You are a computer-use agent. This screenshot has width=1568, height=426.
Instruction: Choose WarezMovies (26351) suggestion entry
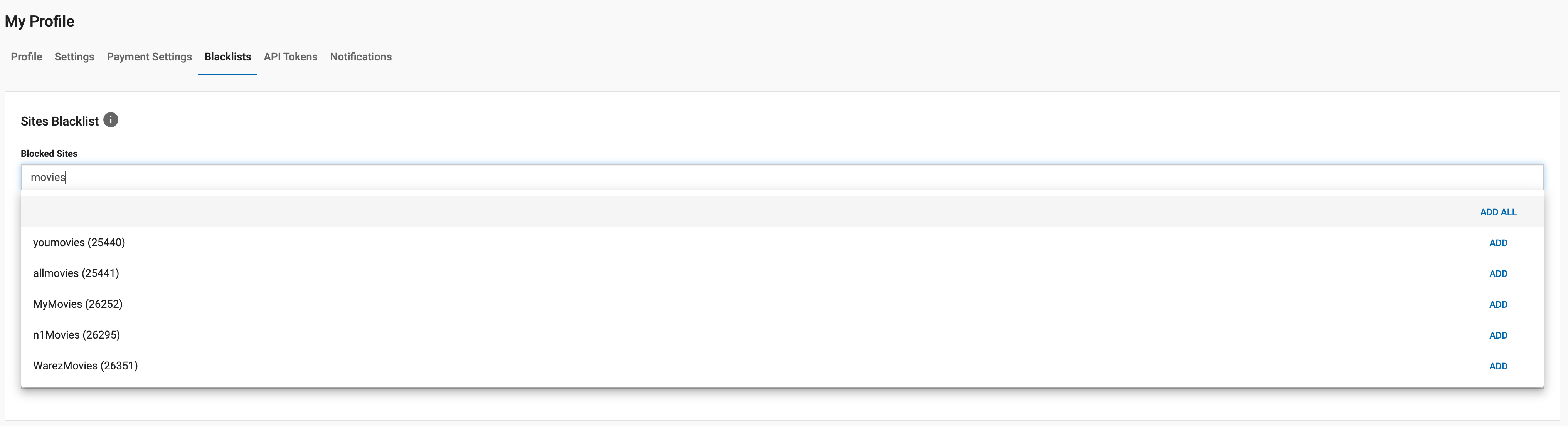[x=85, y=365]
